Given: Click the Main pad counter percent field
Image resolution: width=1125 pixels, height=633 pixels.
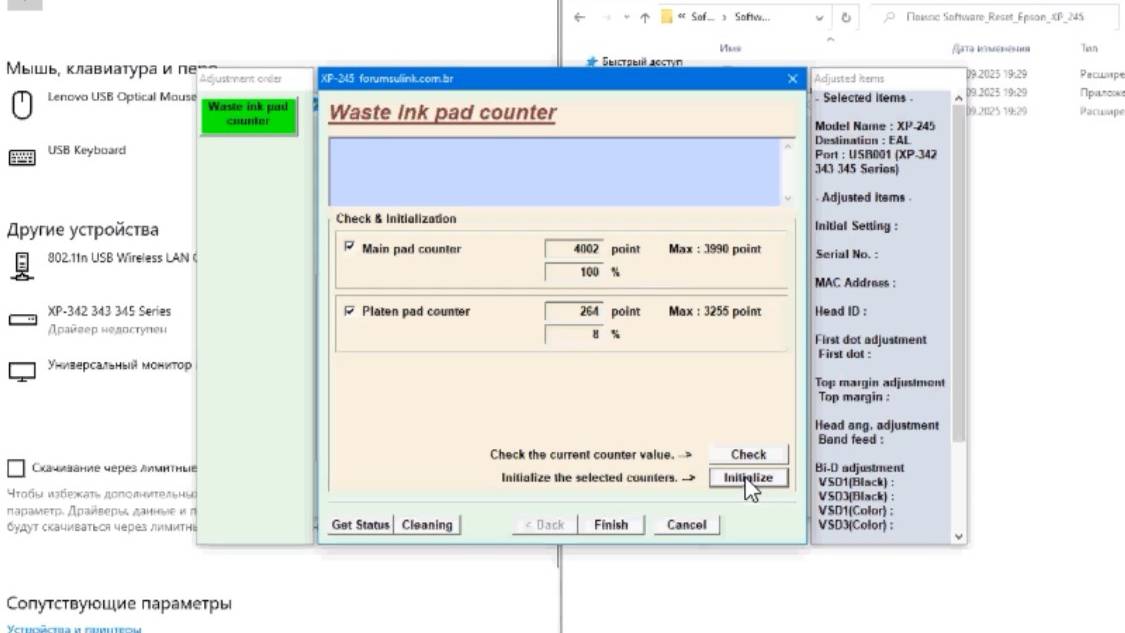Looking at the screenshot, I should pos(574,272).
